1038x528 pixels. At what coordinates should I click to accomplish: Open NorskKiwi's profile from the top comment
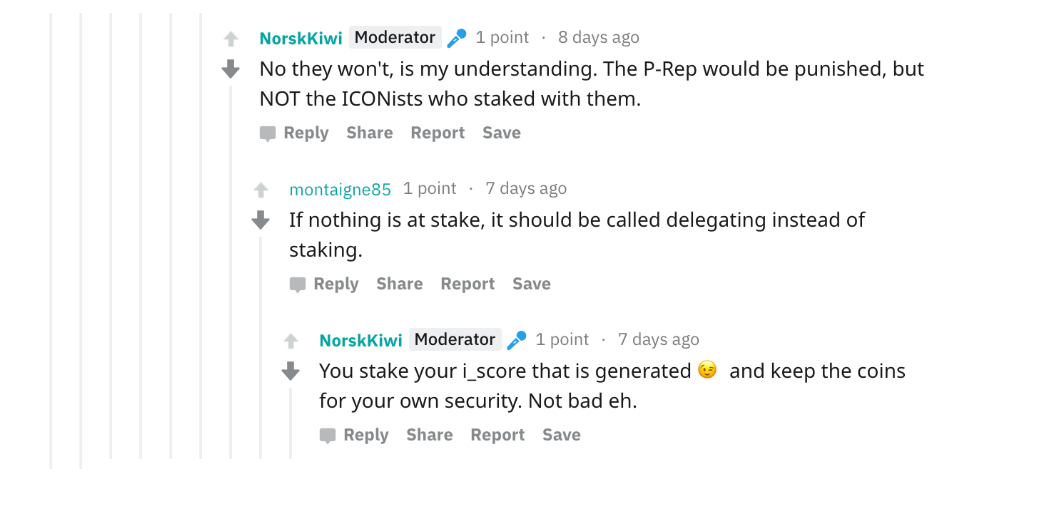click(x=300, y=38)
